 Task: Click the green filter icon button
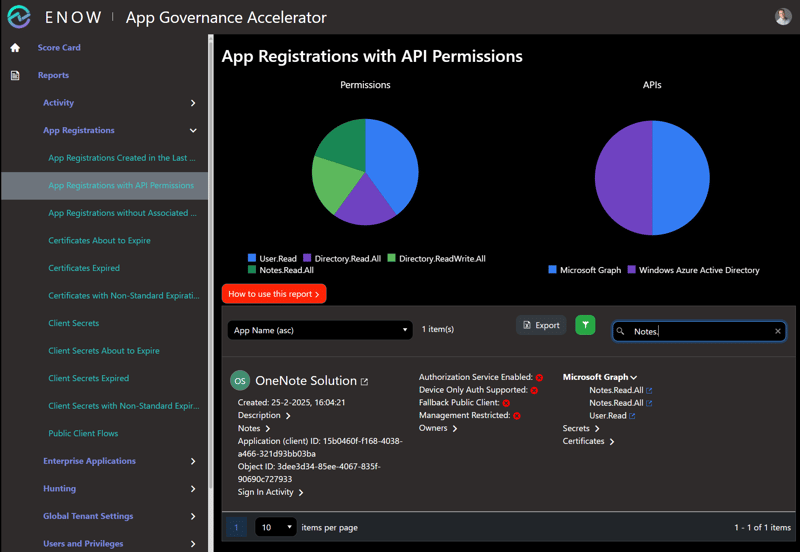[585, 325]
